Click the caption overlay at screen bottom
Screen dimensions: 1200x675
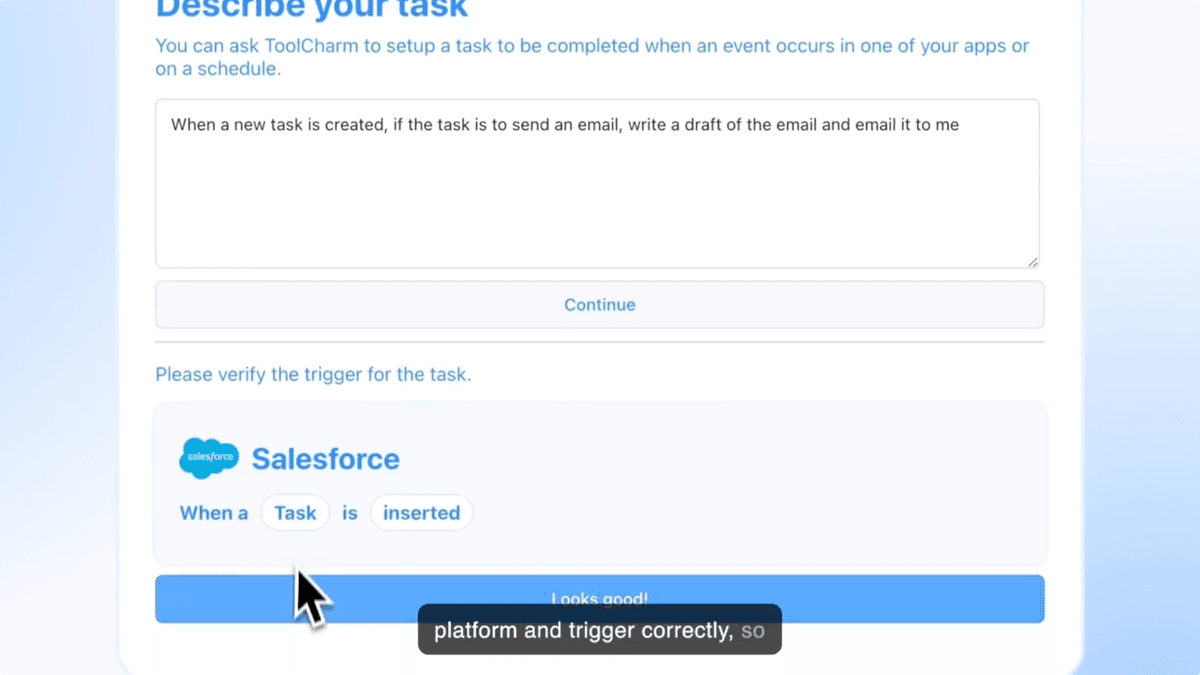click(599, 629)
